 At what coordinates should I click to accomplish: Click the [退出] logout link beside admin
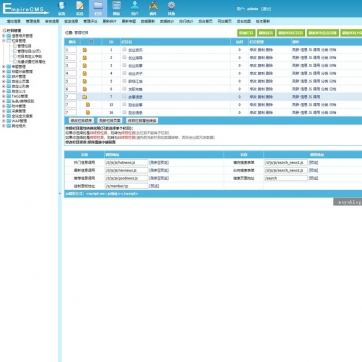click(266, 9)
